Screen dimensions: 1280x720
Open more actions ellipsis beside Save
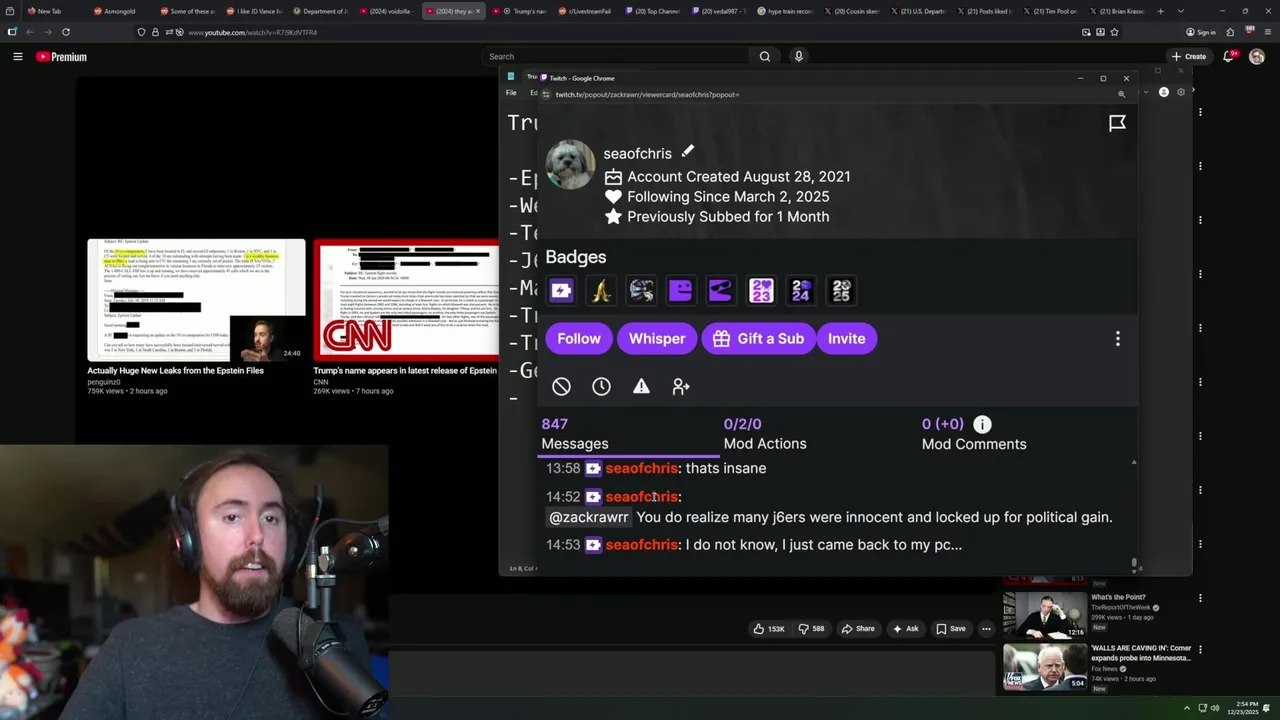click(986, 629)
